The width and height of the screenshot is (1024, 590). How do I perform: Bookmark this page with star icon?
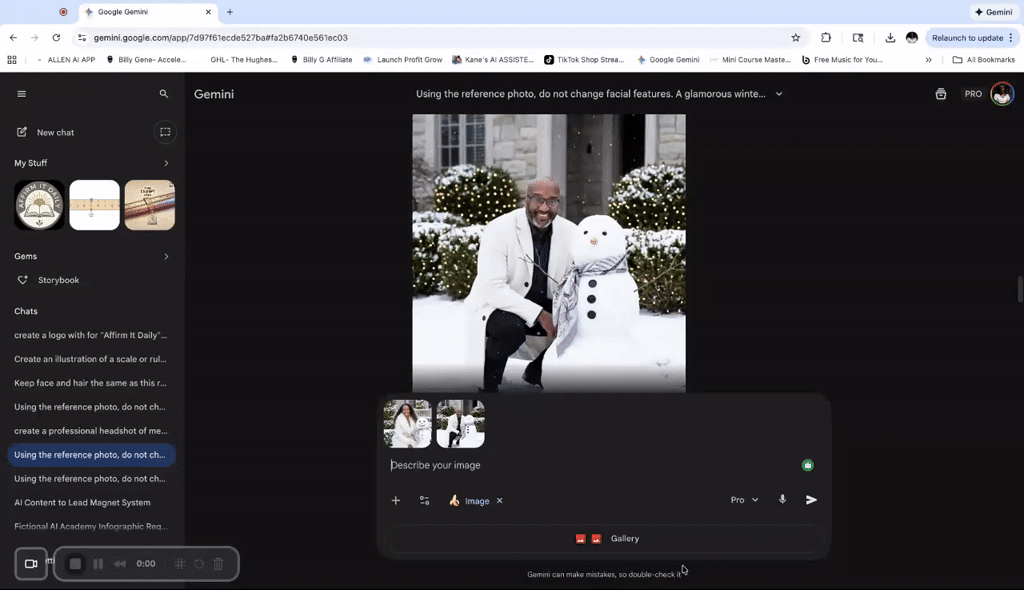[795, 38]
